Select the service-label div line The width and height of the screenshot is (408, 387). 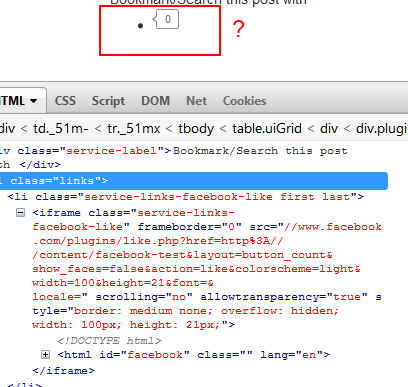pyautogui.click(x=174, y=151)
